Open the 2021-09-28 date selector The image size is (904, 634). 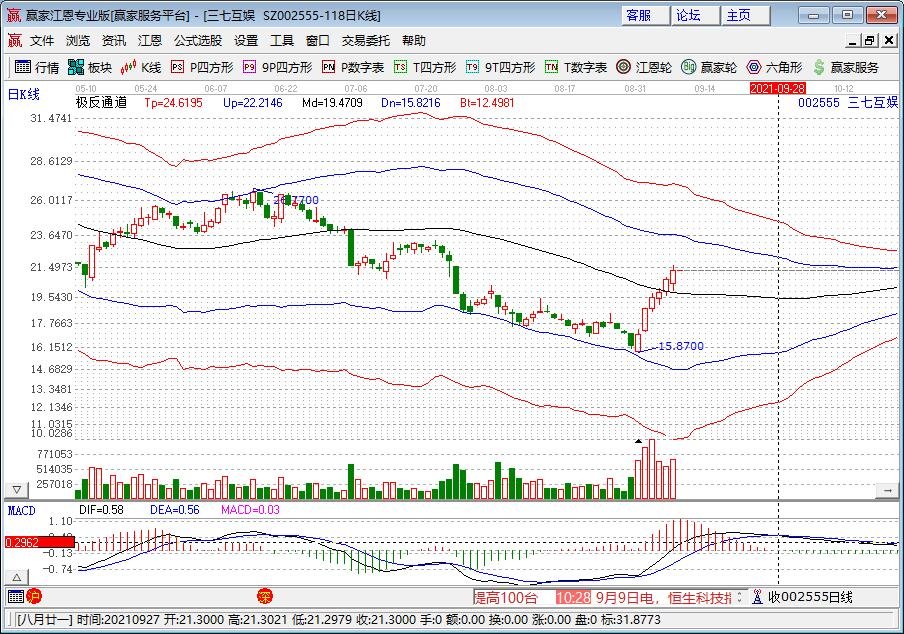tap(776, 88)
